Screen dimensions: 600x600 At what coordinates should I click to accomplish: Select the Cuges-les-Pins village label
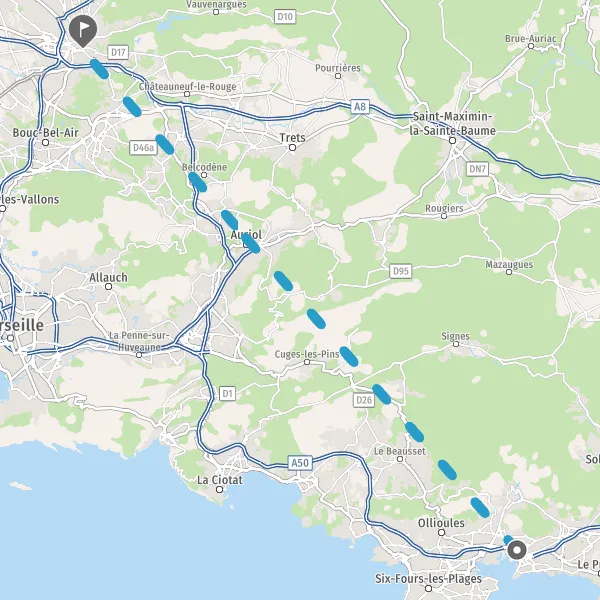[307, 354]
